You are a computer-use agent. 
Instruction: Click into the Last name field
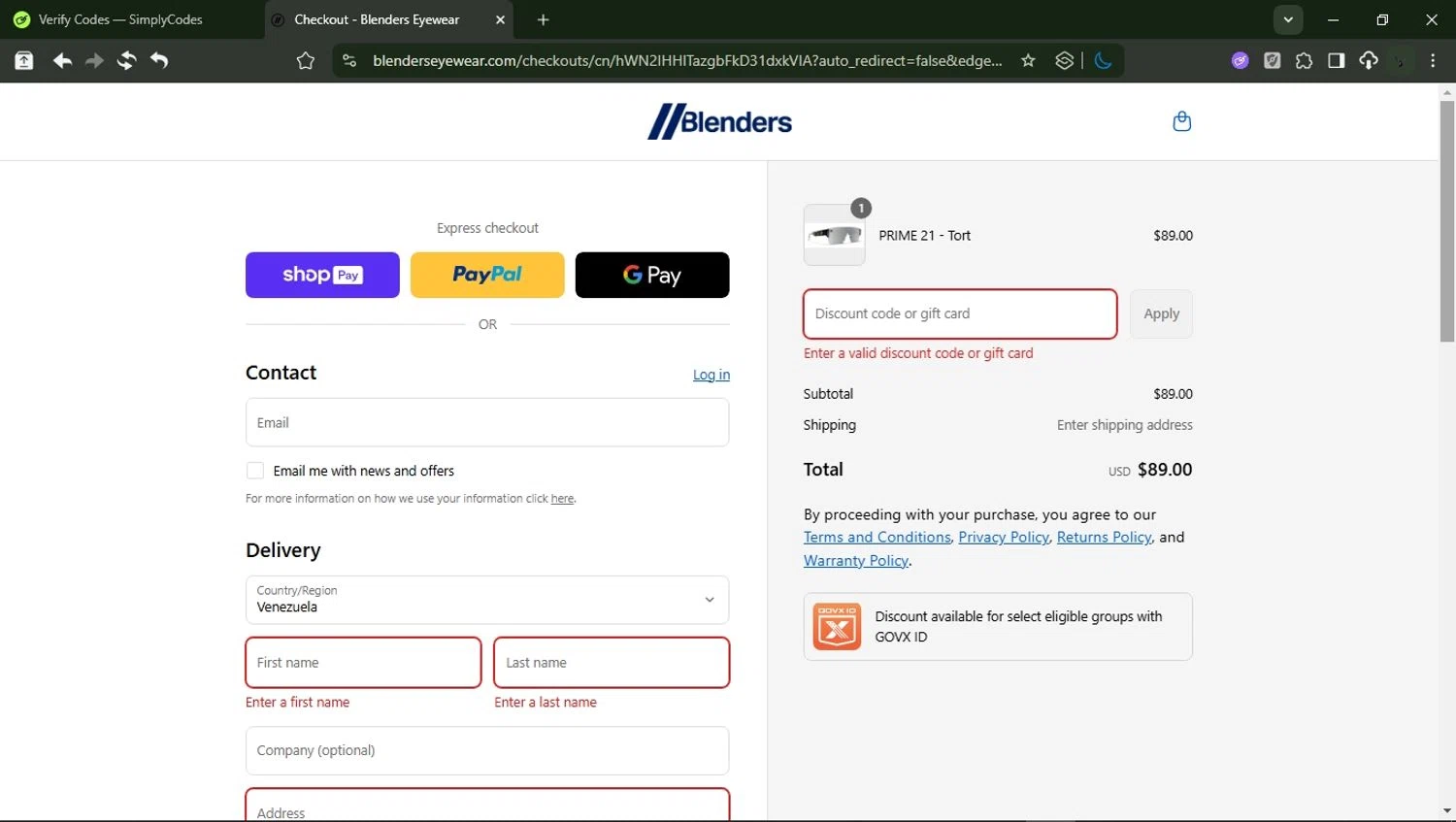[612, 662]
